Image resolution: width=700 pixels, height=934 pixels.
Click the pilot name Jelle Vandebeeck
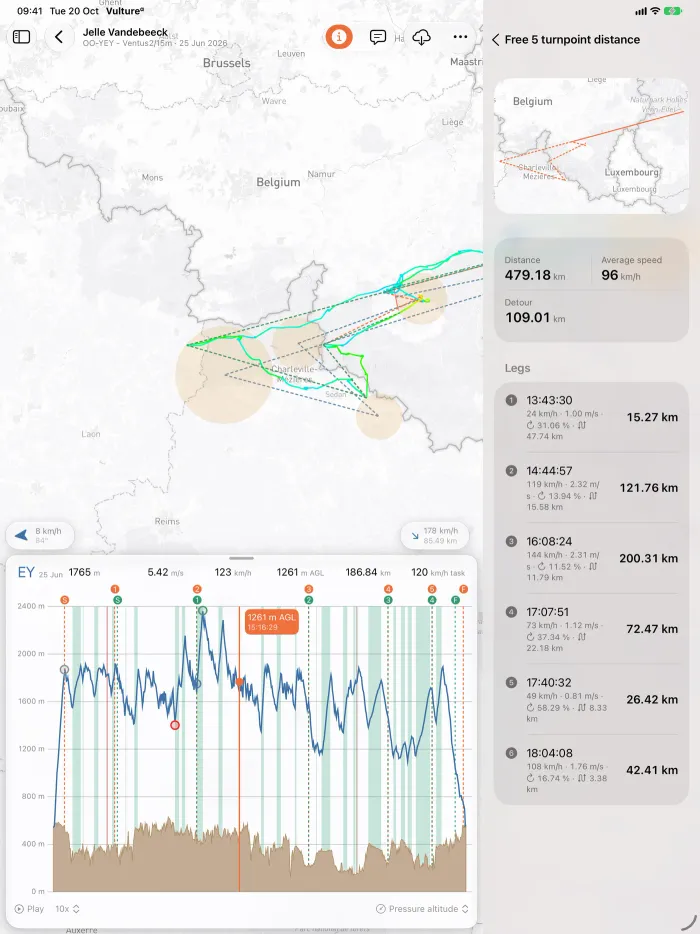click(x=125, y=32)
